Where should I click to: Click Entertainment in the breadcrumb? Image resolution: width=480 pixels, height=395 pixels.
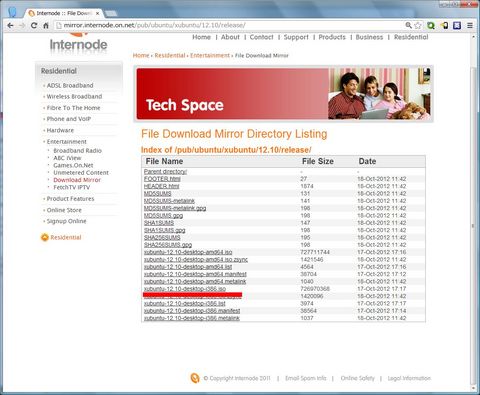(x=210, y=55)
